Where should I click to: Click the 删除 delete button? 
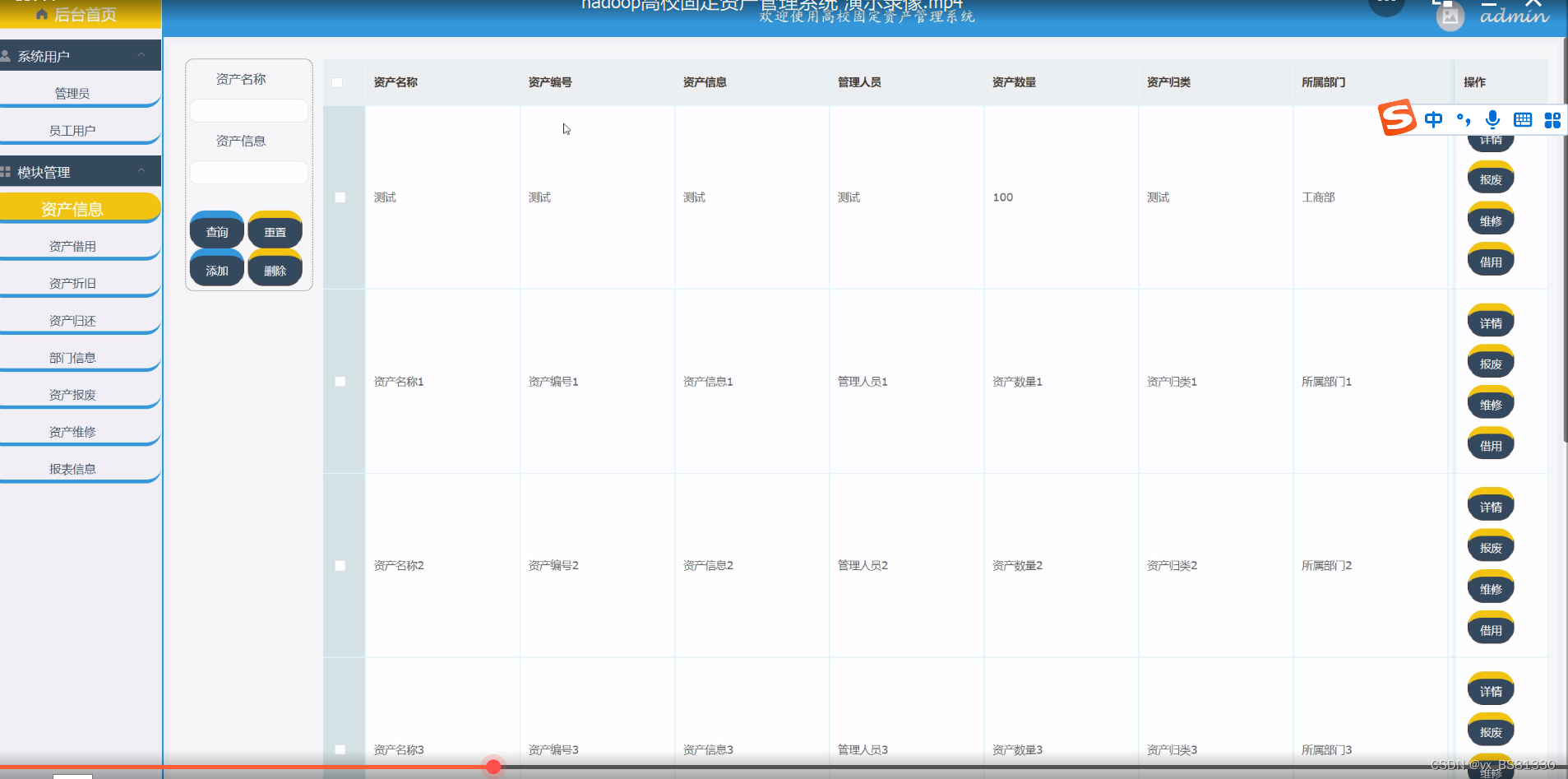[275, 270]
